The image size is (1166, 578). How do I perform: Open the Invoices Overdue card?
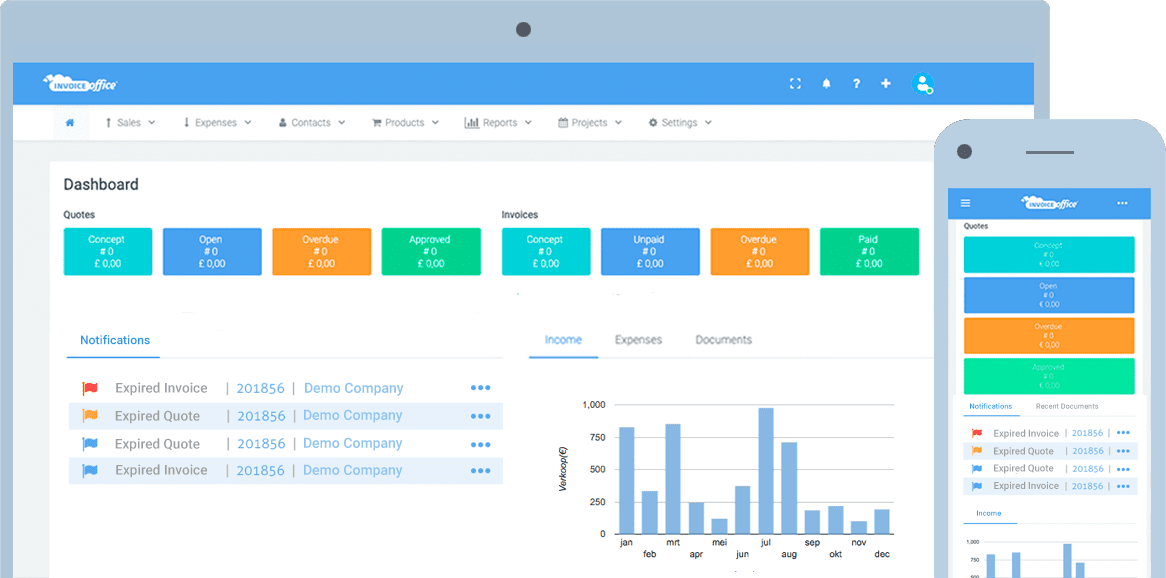click(x=760, y=251)
